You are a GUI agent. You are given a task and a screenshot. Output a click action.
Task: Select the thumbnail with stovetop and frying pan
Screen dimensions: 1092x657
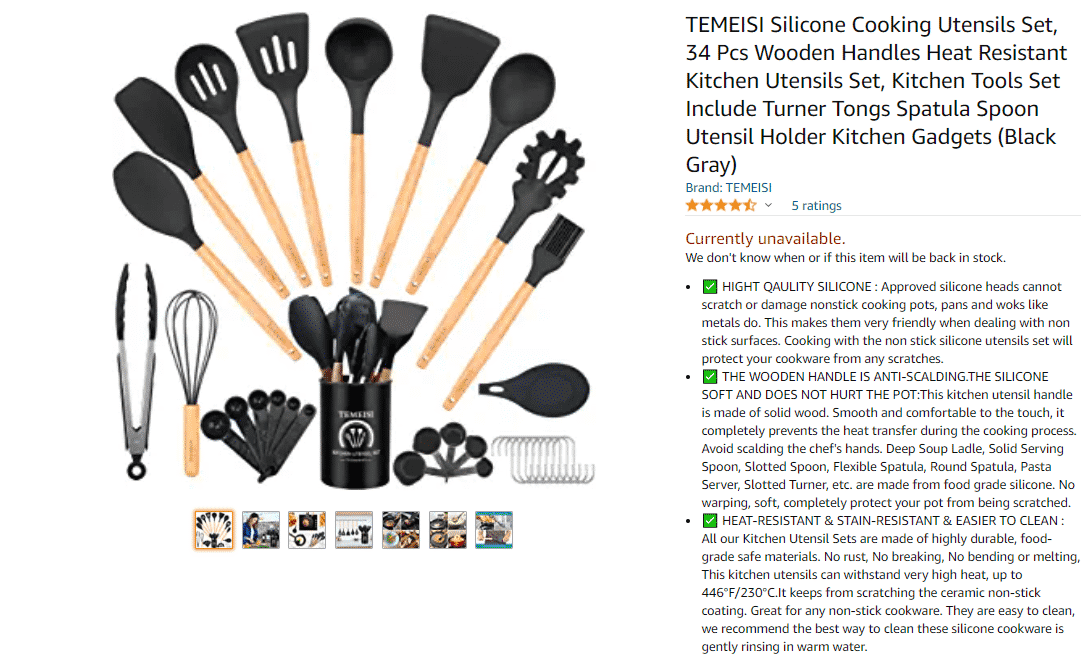coord(307,530)
